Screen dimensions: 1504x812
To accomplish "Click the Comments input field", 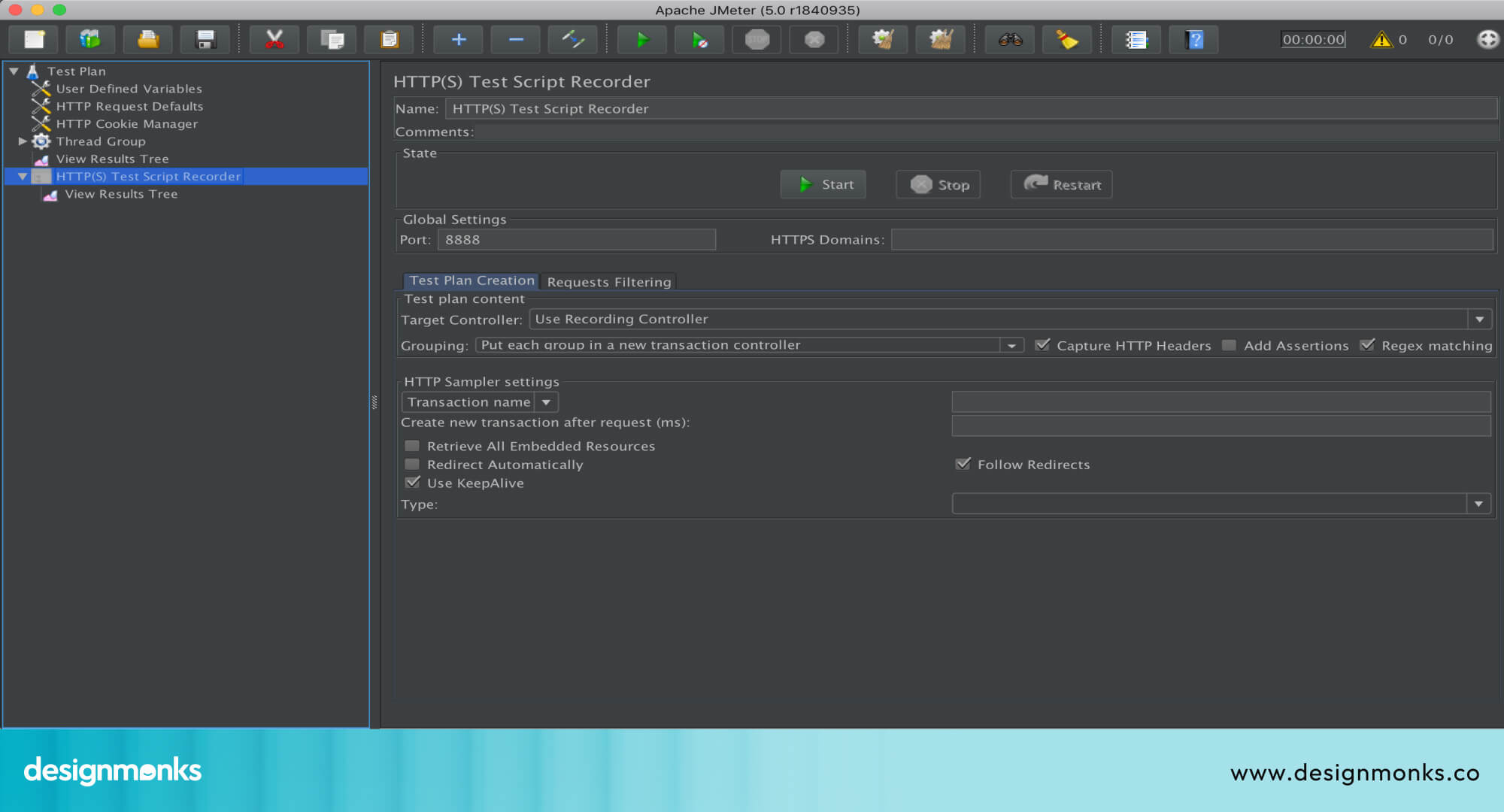I will pyautogui.click(x=986, y=132).
